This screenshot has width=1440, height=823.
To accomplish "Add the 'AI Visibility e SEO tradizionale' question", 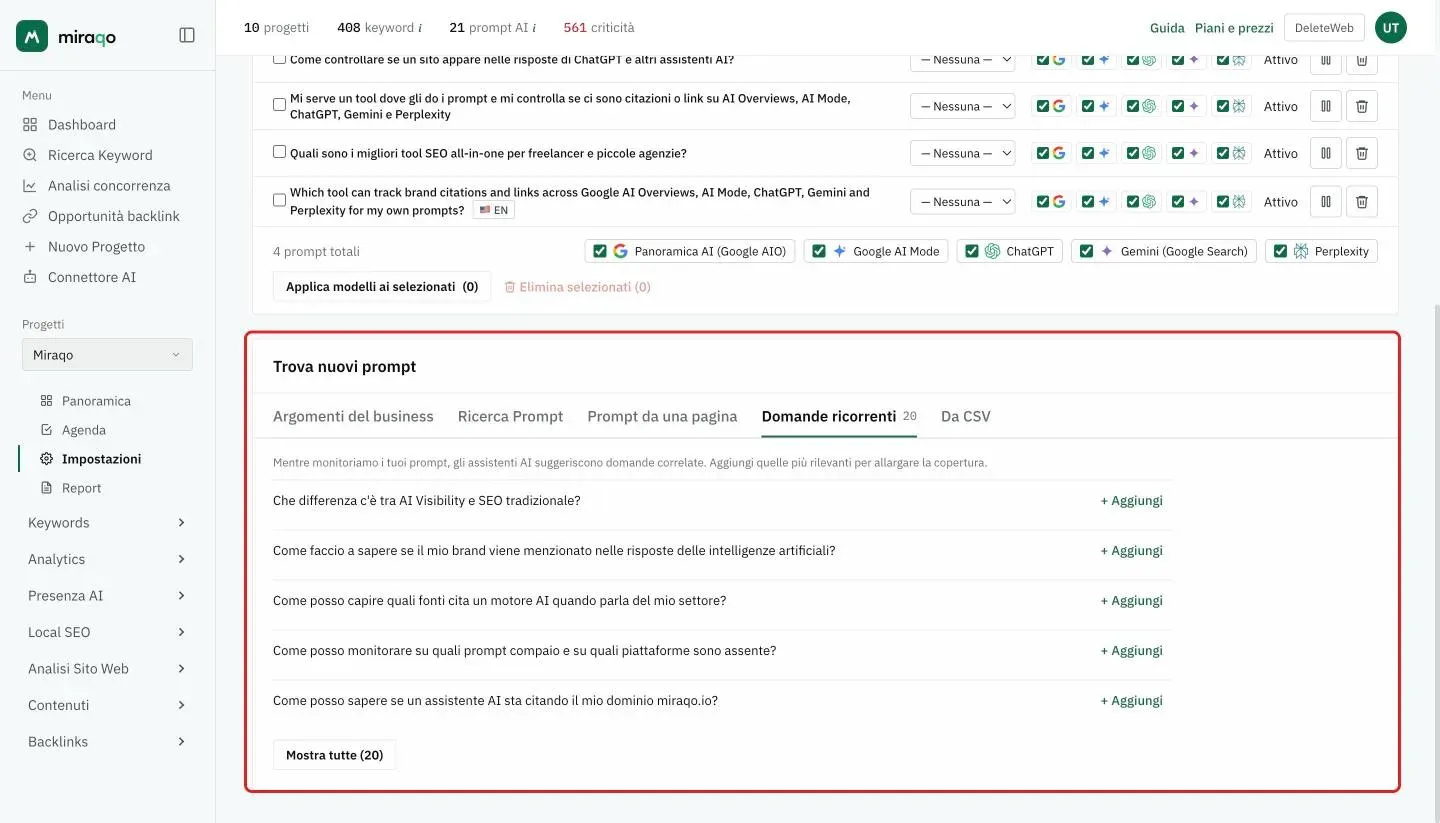I will [x=1132, y=501].
